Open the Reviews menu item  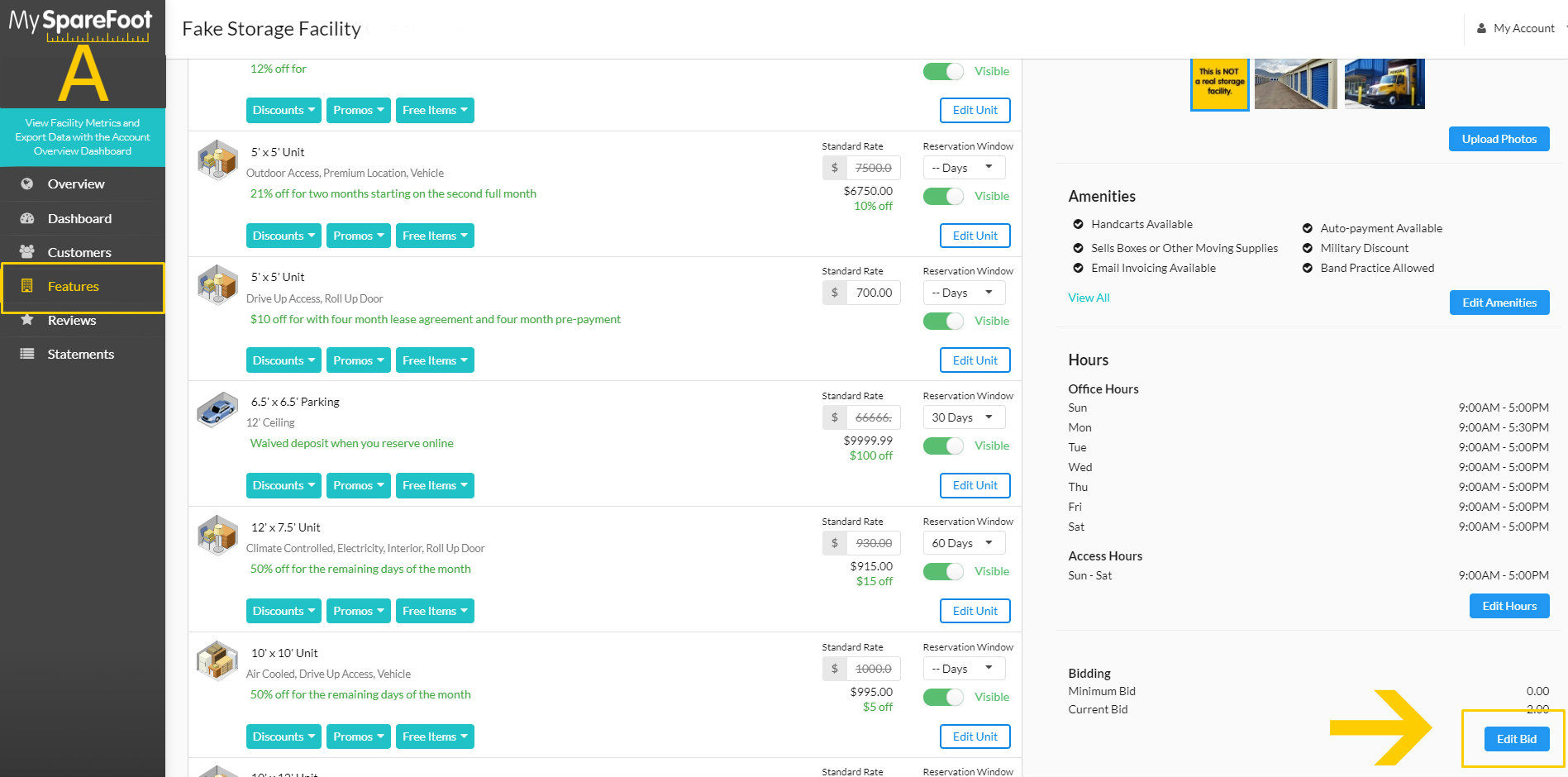(x=83, y=321)
